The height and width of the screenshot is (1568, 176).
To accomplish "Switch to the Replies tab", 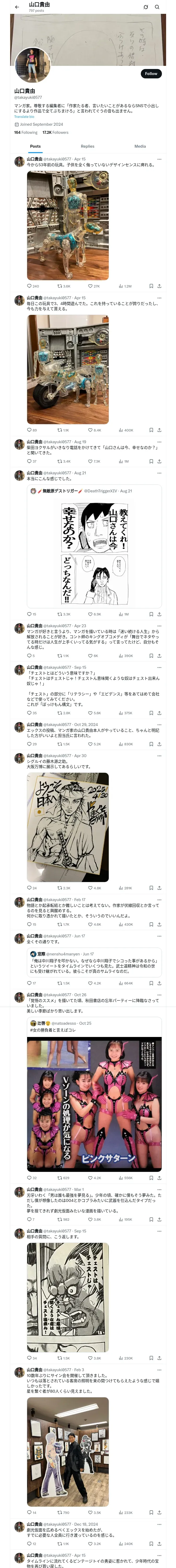I will [x=87, y=146].
